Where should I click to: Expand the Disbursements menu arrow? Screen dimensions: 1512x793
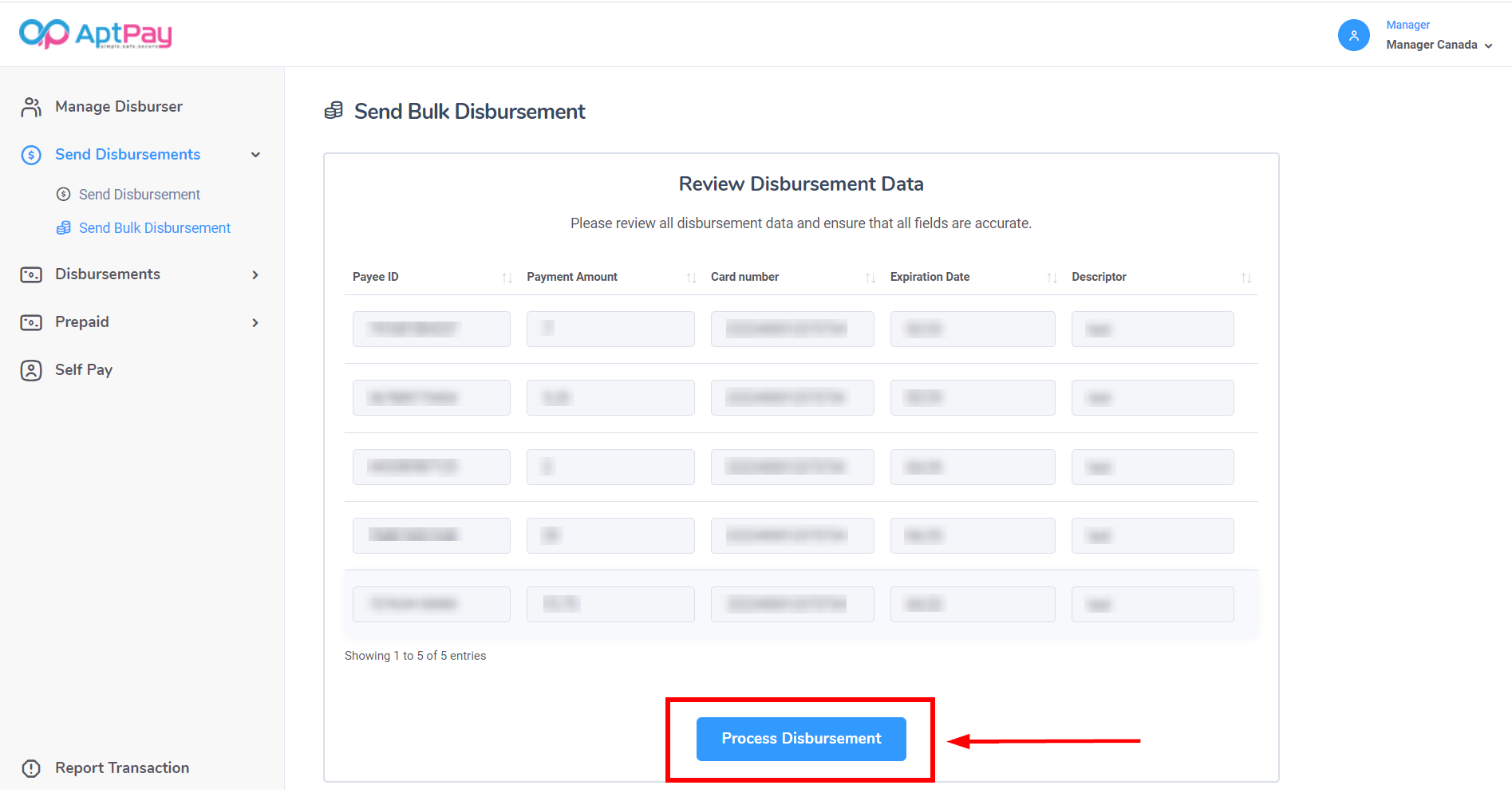coord(255,275)
